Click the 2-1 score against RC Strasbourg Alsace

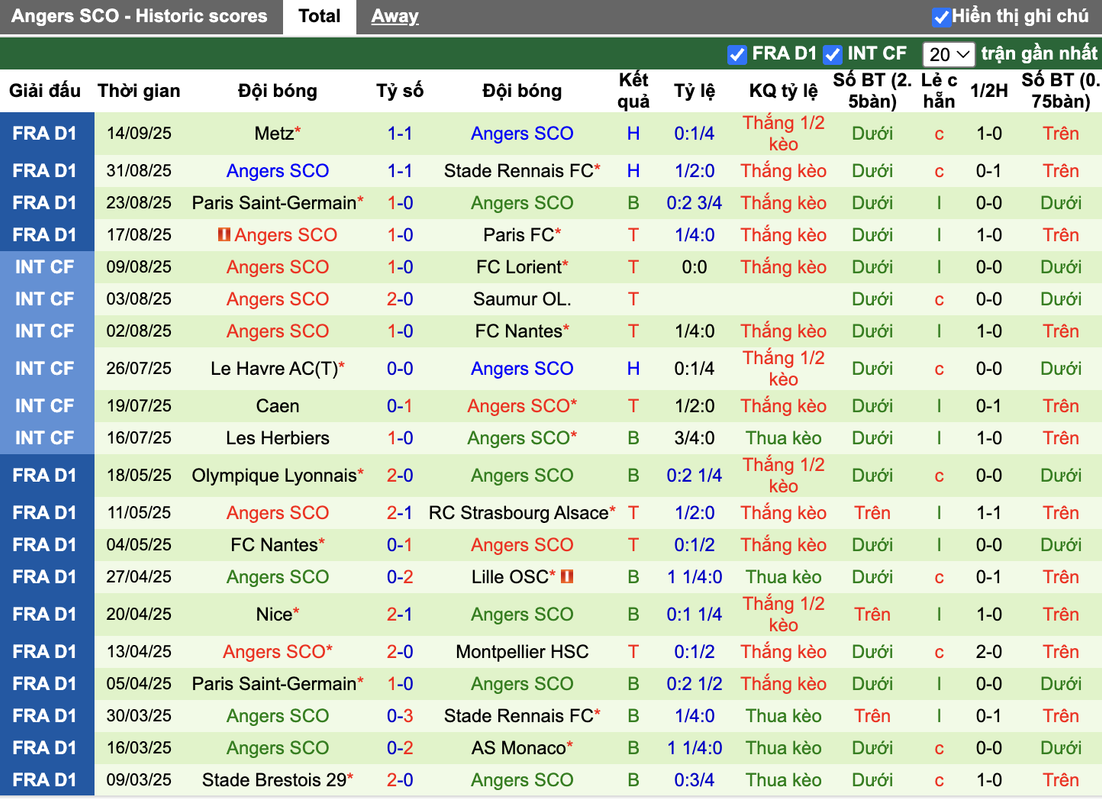click(x=400, y=513)
